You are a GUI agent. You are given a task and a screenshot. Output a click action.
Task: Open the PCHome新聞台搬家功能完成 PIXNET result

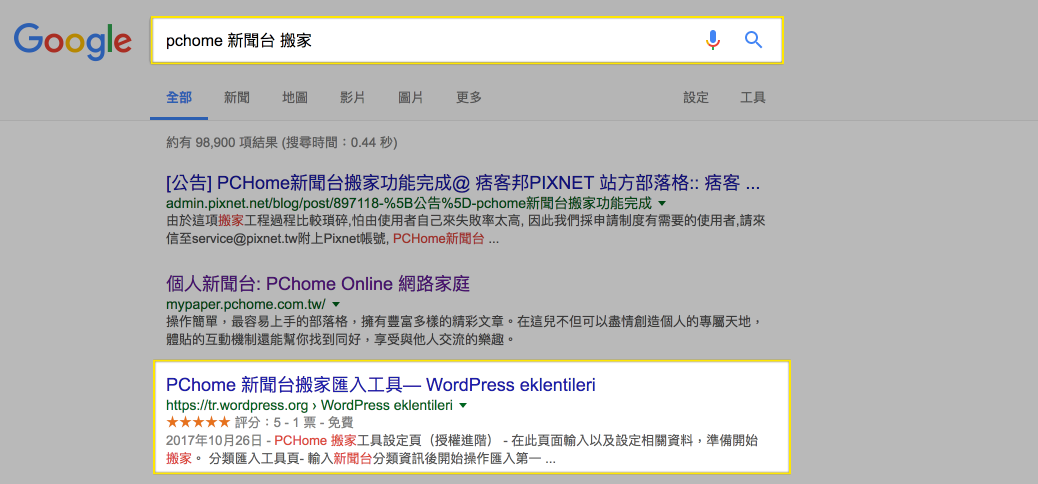(x=463, y=183)
